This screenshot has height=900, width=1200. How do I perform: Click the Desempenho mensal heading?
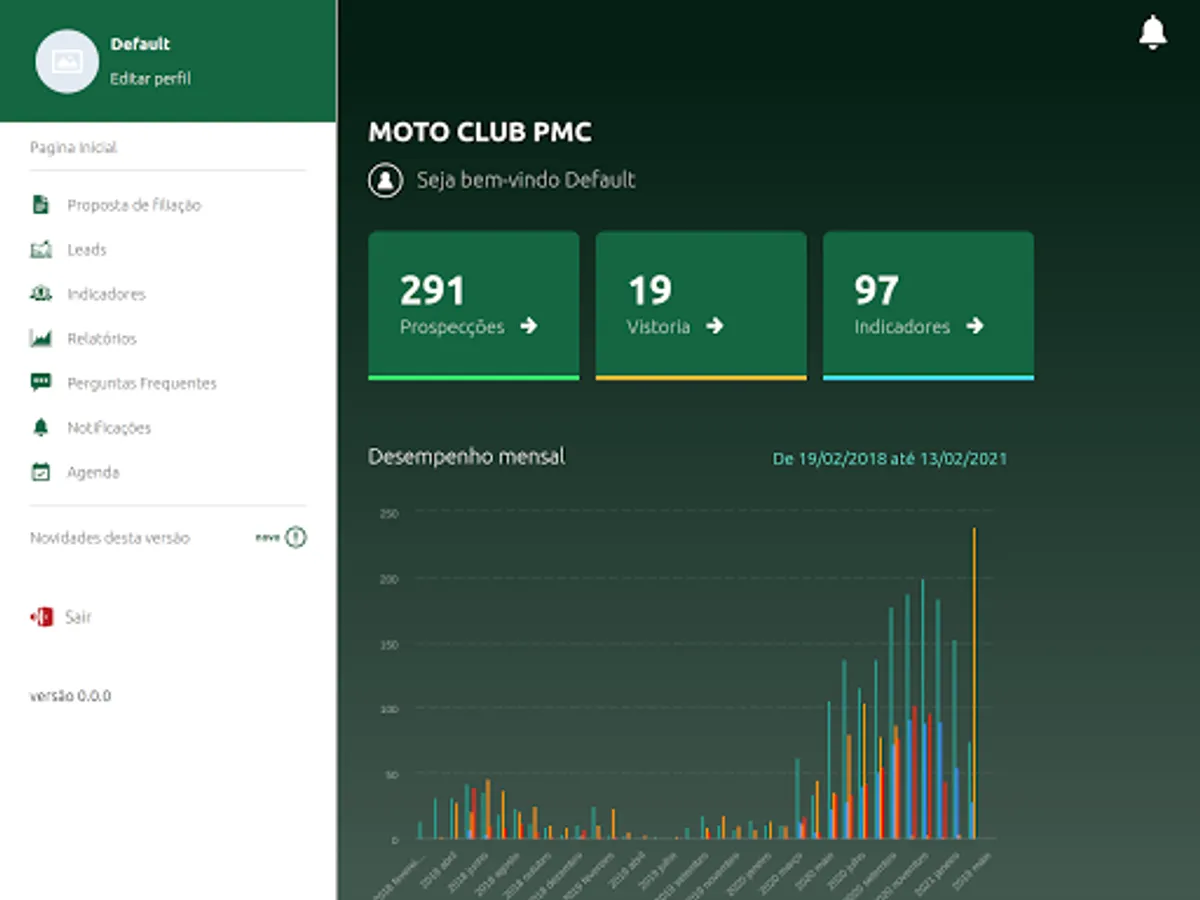pos(466,457)
